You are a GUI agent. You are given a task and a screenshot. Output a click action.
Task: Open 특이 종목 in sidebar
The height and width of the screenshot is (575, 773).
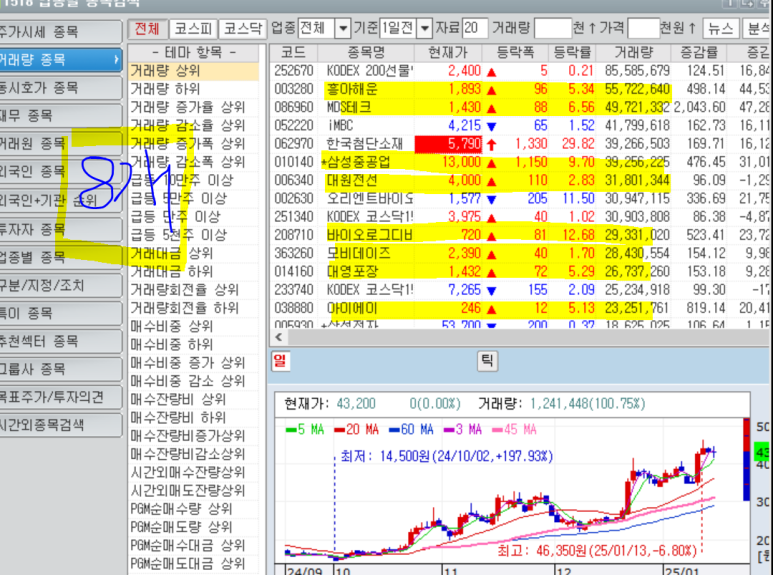pyautogui.click(x=60, y=314)
